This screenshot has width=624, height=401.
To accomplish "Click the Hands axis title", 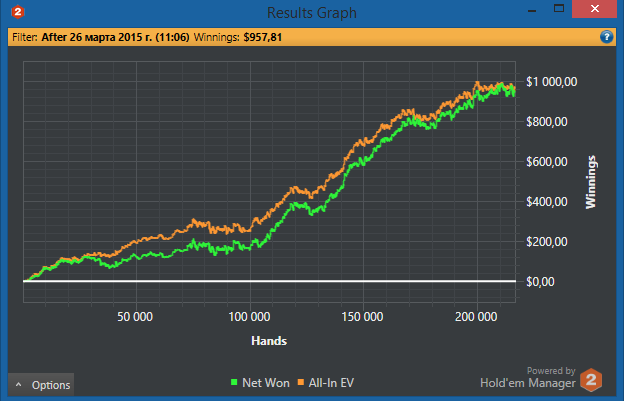I will pyautogui.click(x=269, y=341).
